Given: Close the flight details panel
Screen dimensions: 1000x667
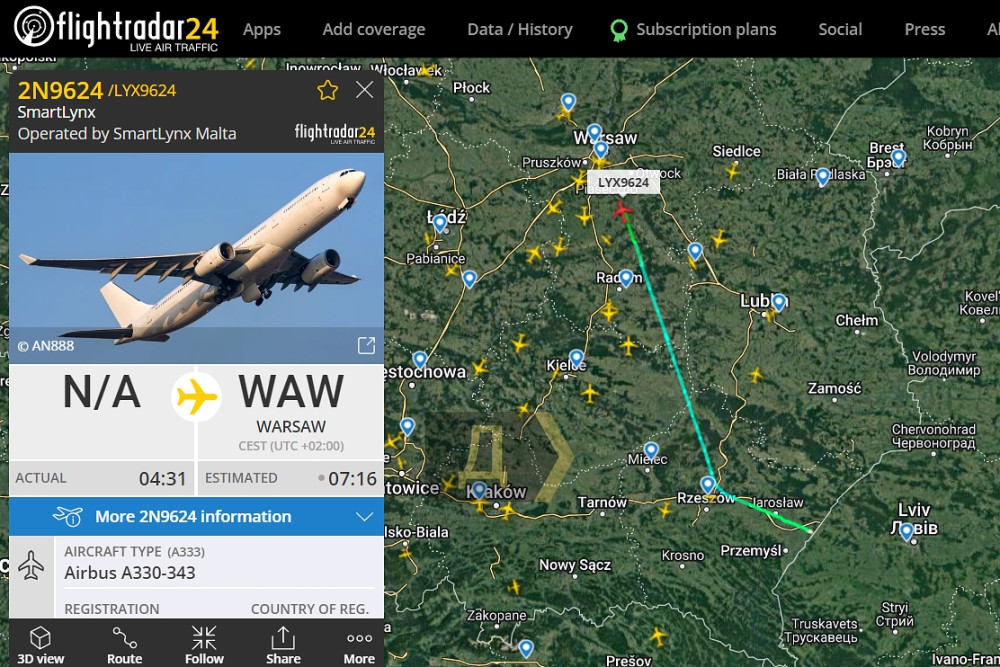Looking at the screenshot, I should (x=364, y=90).
